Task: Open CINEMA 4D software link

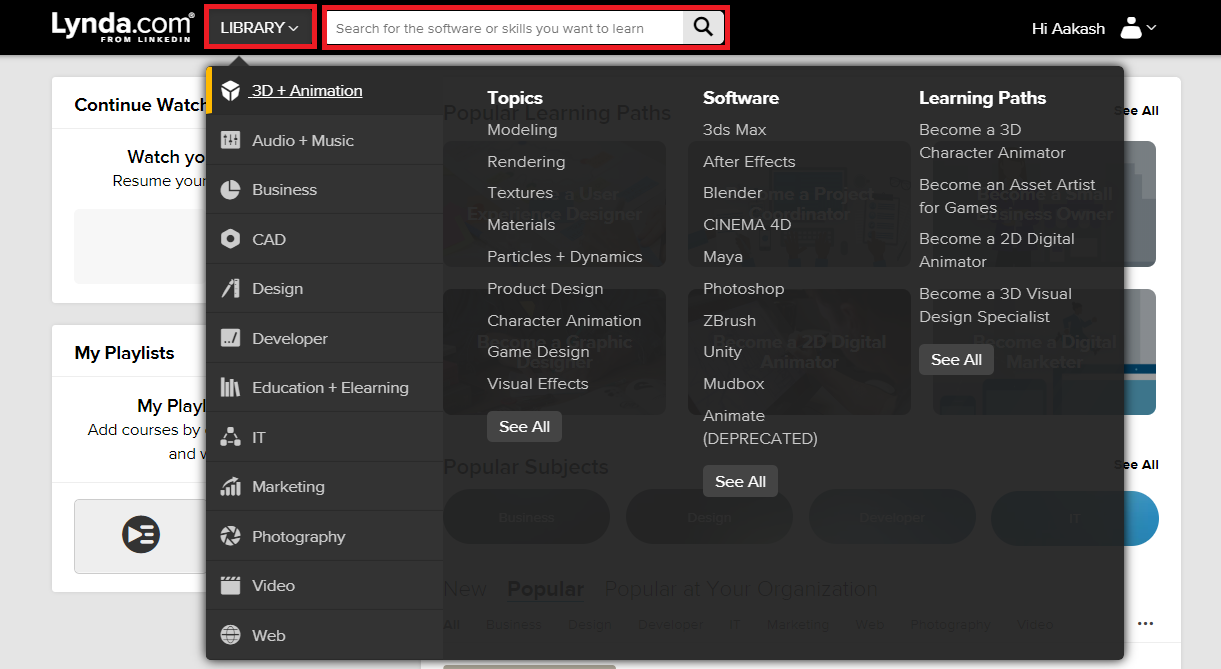Action: tap(747, 225)
